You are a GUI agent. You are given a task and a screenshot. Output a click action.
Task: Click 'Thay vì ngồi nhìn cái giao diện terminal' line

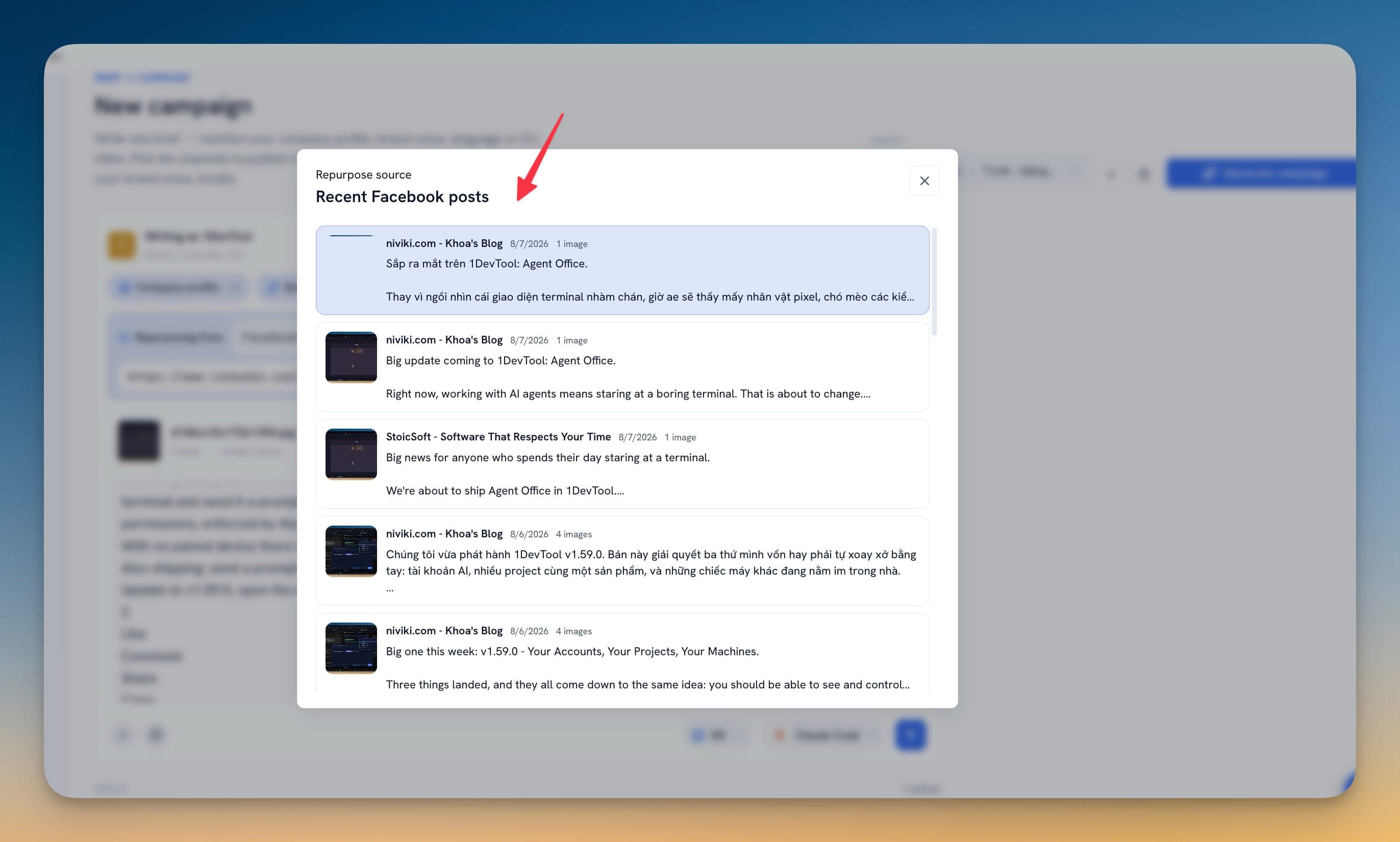[650, 297]
